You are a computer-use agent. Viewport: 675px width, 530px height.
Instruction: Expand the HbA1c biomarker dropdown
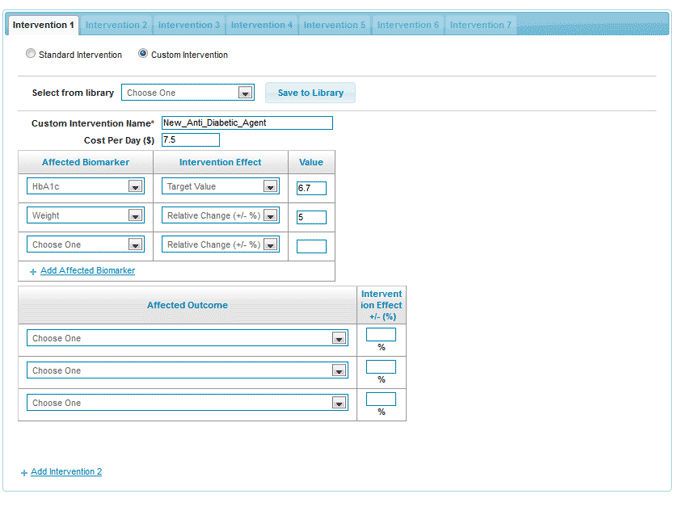click(x=86, y=187)
